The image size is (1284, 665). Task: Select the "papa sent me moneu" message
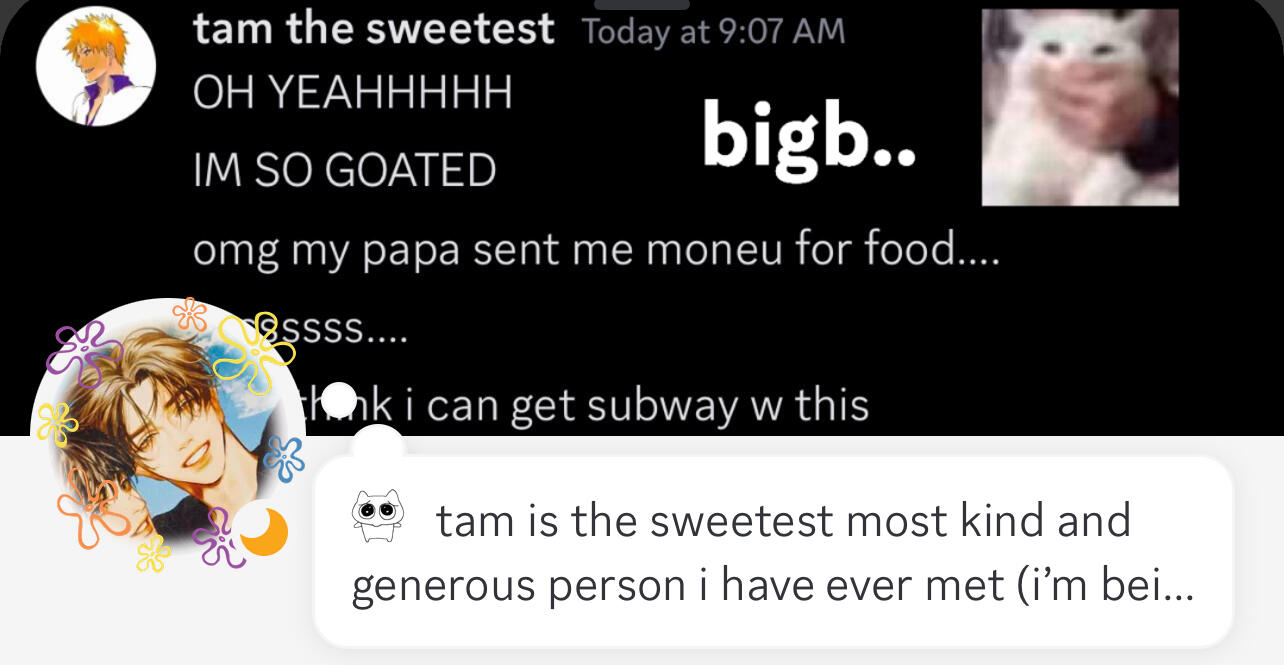(596, 249)
